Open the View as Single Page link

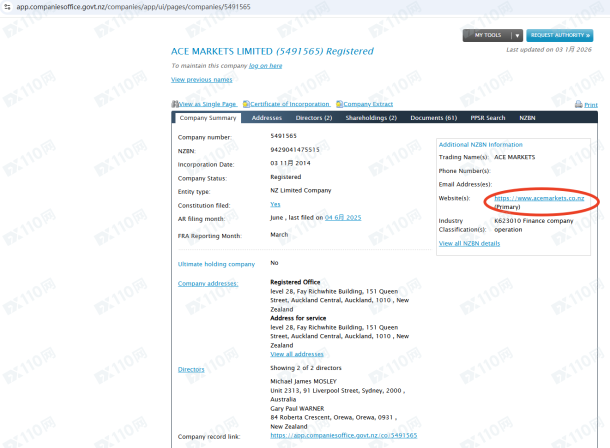207,104
